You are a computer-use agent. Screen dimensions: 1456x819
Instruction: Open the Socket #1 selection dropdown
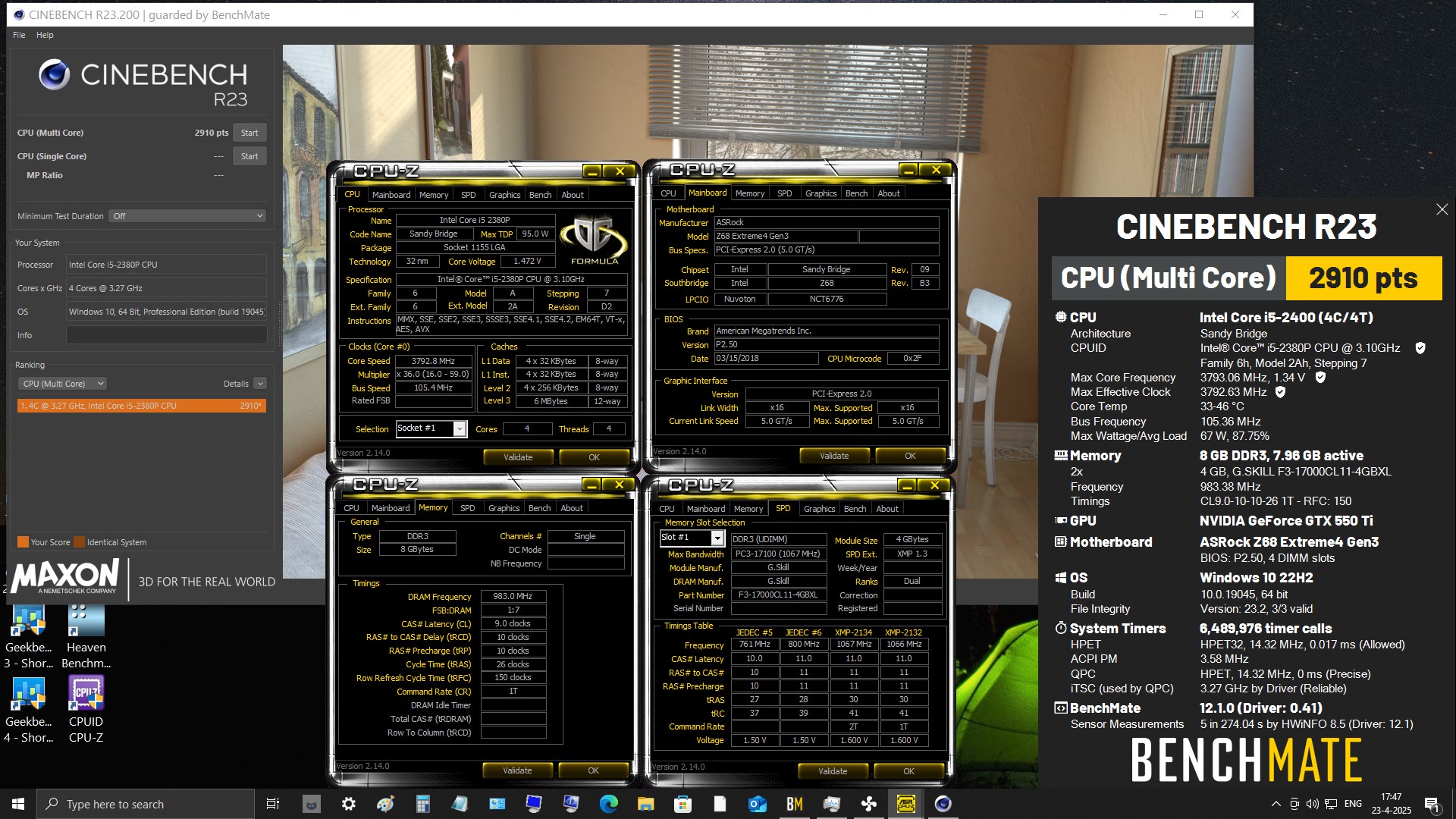[x=431, y=428]
